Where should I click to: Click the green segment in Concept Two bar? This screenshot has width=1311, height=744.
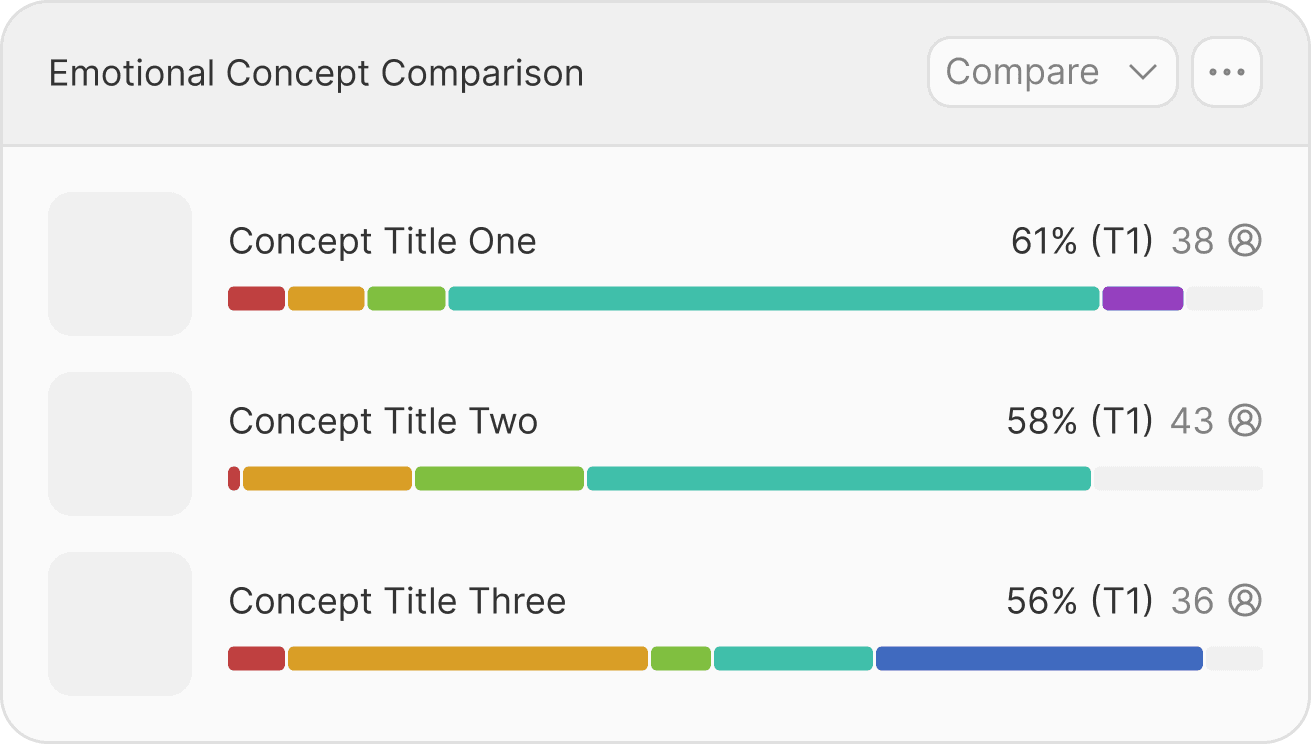pos(499,478)
